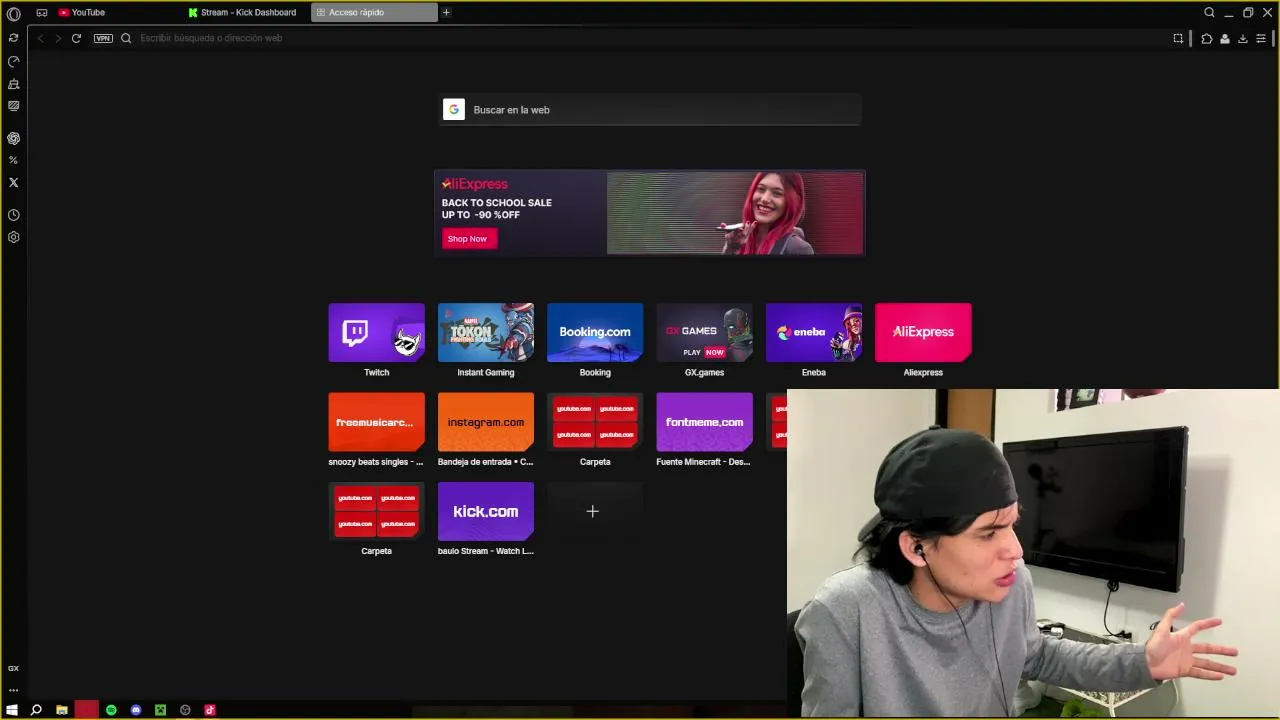The height and width of the screenshot is (720, 1280).
Task: Open Discord from the taskbar
Action: (x=136, y=710)
